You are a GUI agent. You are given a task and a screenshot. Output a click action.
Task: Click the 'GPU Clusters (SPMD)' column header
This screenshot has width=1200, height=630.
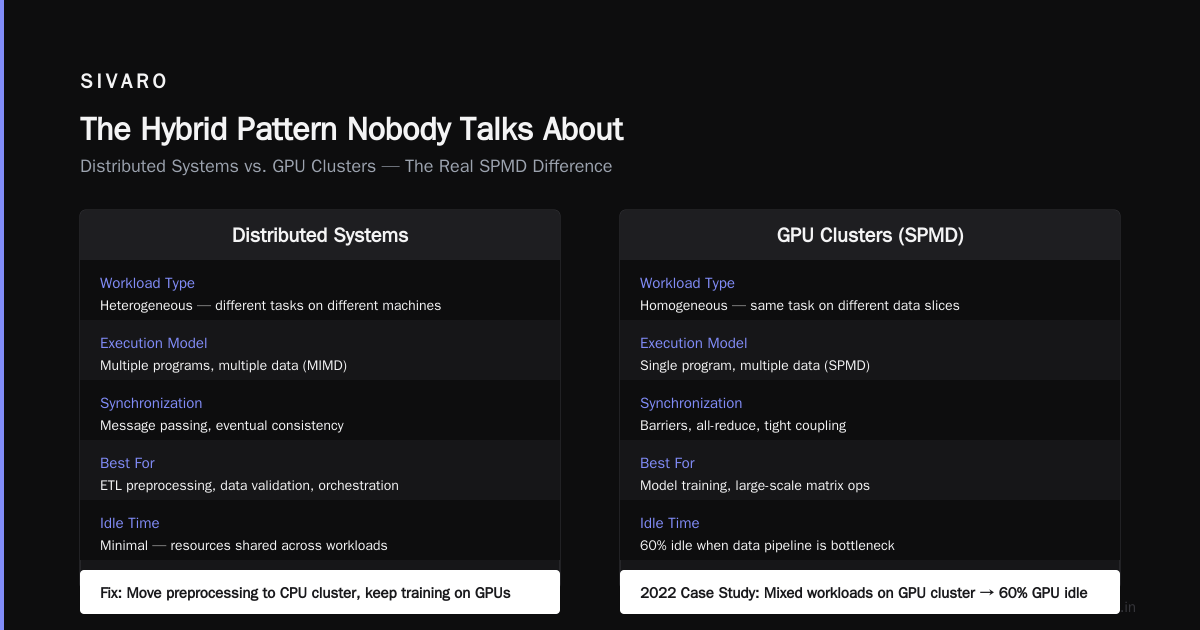click(x=870, y=235)
